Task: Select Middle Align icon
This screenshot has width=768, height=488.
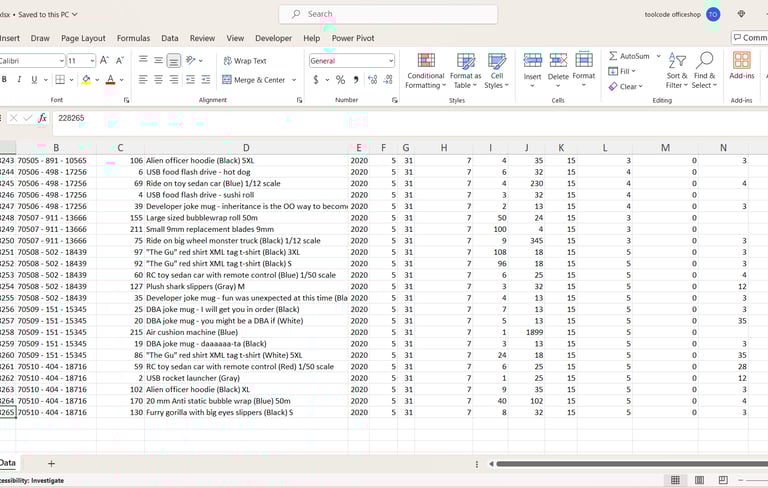Action: pos(158,60)
